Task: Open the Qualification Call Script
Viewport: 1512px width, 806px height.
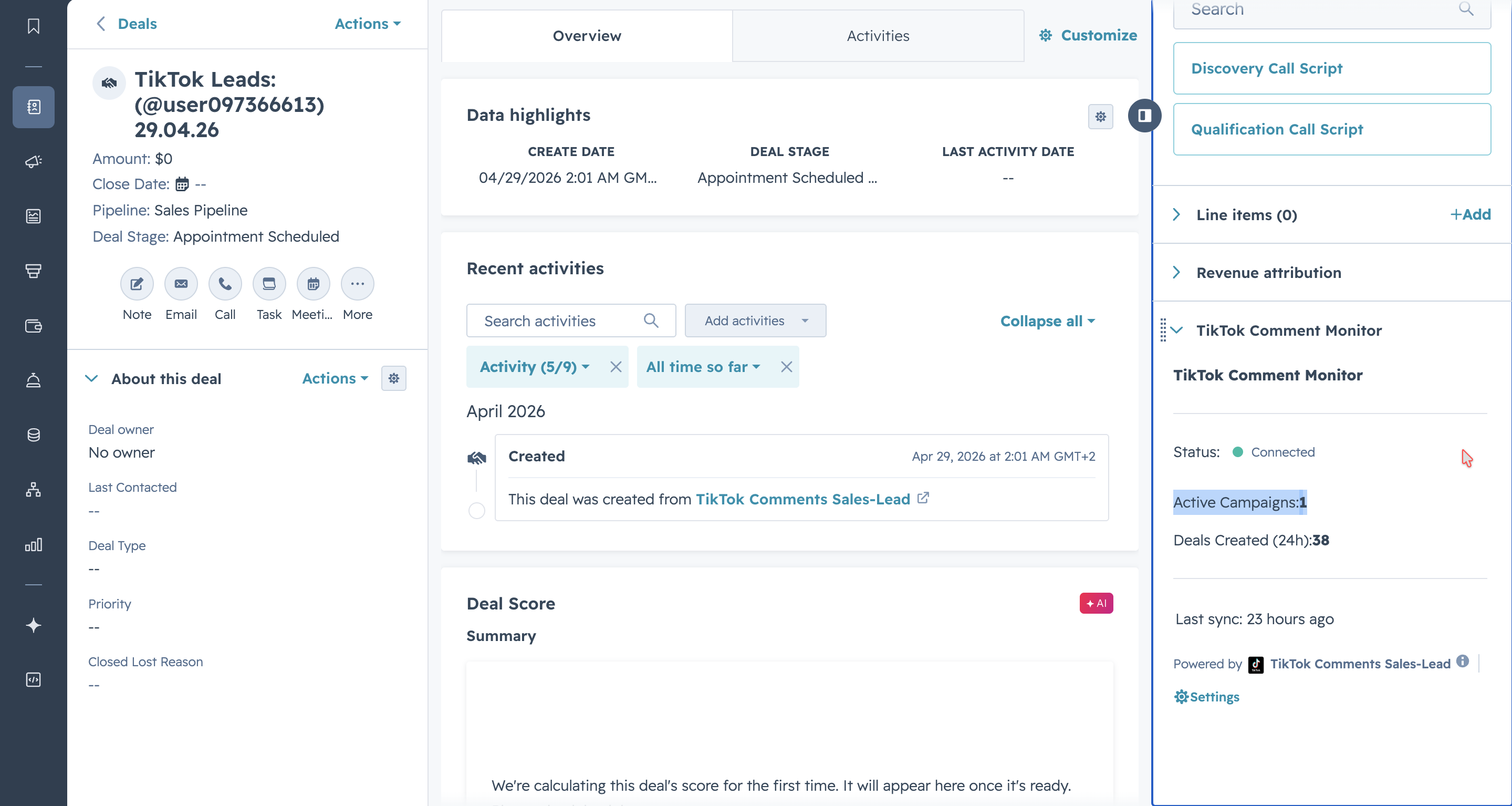Action: (x=1332, y=129)
